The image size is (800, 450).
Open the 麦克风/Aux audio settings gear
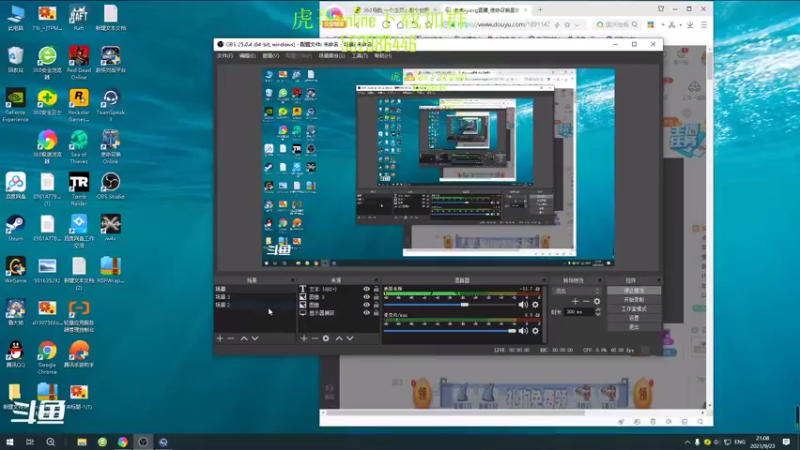(535, 331)
